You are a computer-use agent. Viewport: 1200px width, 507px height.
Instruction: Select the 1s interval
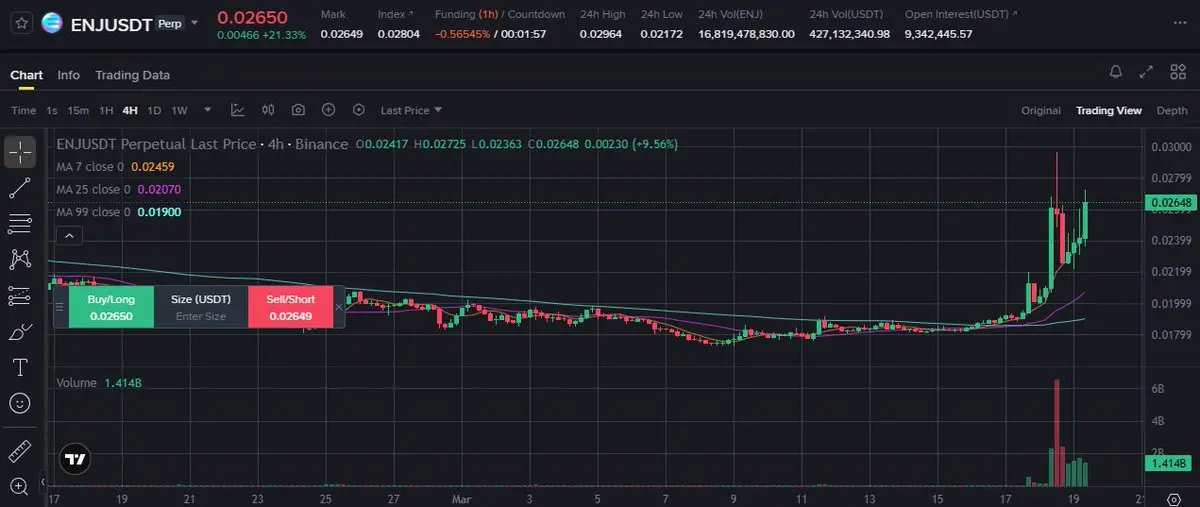tap(52, 110)
